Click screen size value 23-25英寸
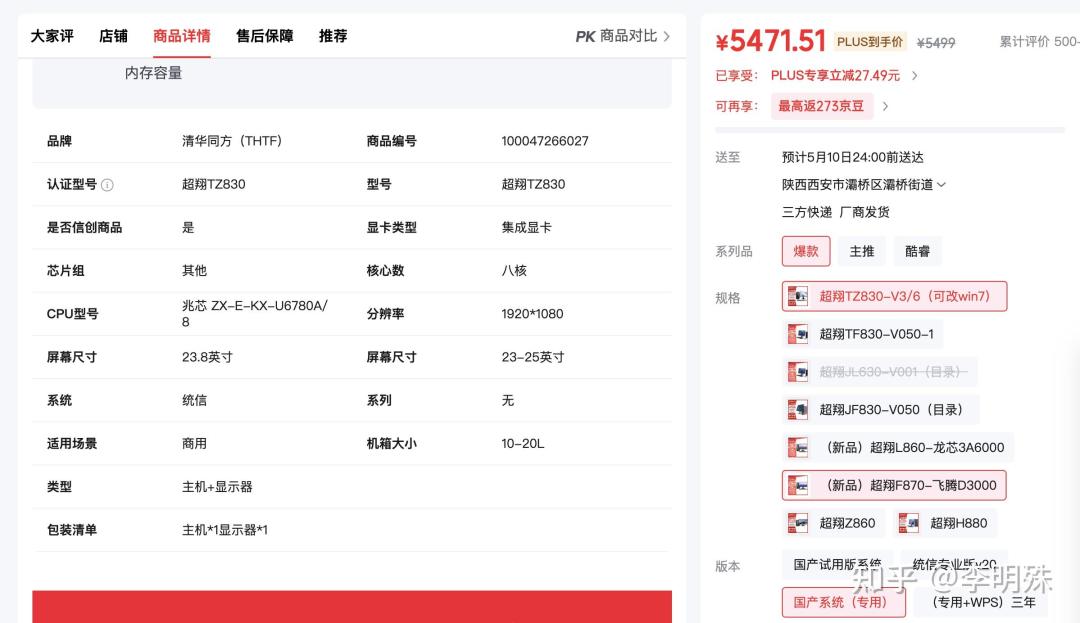Viewport: 1080px width, 623px height. pyautogui.click(x=533, y=357)
